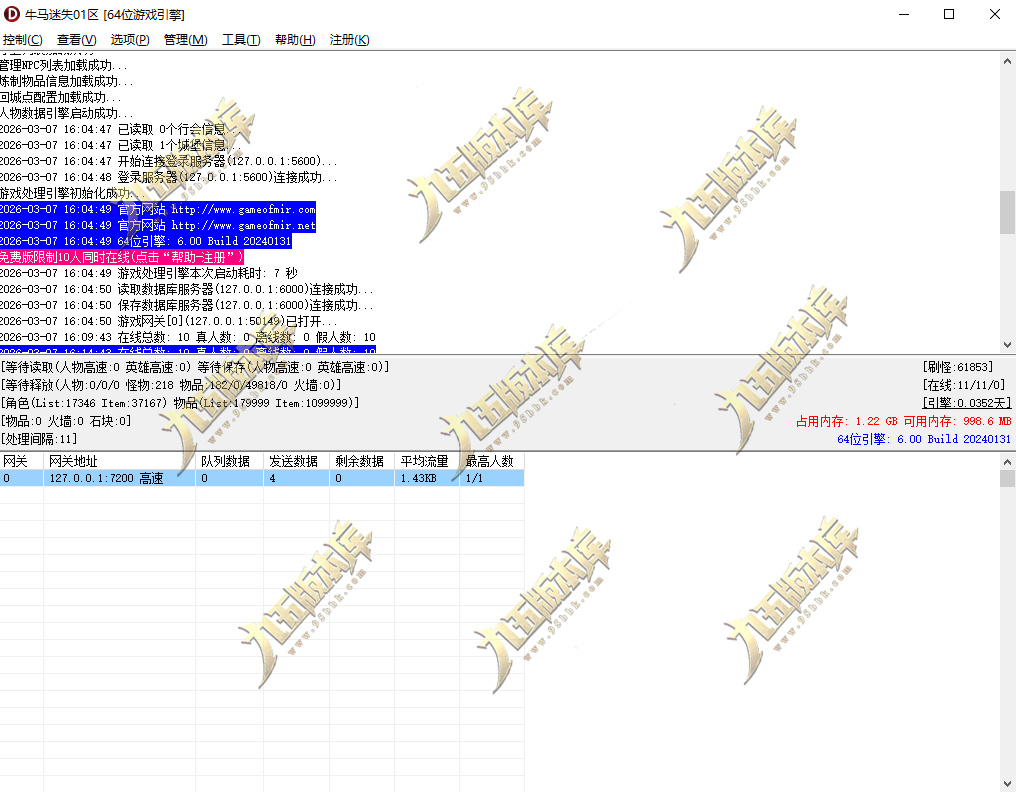Image resolution: width=1016 pixels, height=793 pixels.
Task: Open the 帮助(H) menu
Action: [x=295, y=40]
